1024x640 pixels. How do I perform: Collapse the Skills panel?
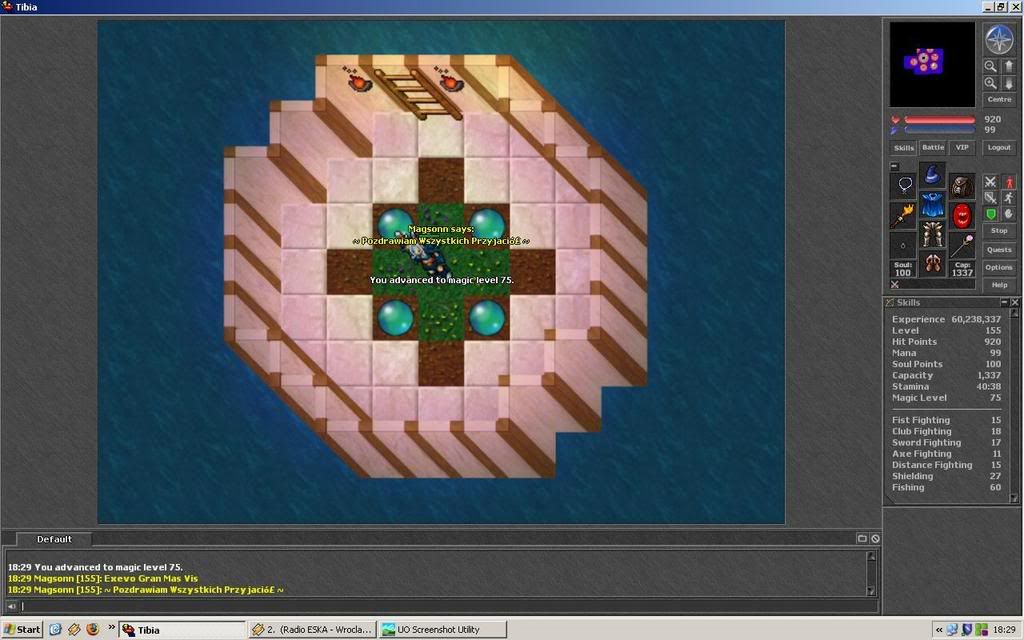[x=1004, y=302]
